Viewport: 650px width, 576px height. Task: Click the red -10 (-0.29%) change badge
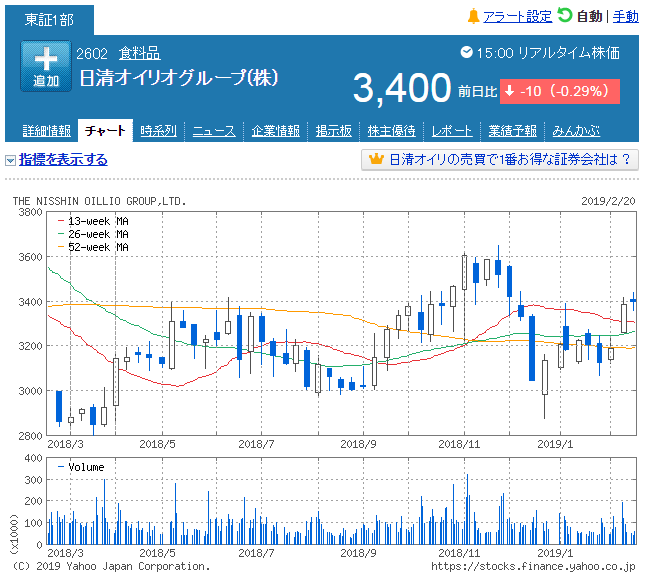tap(560, 91)
